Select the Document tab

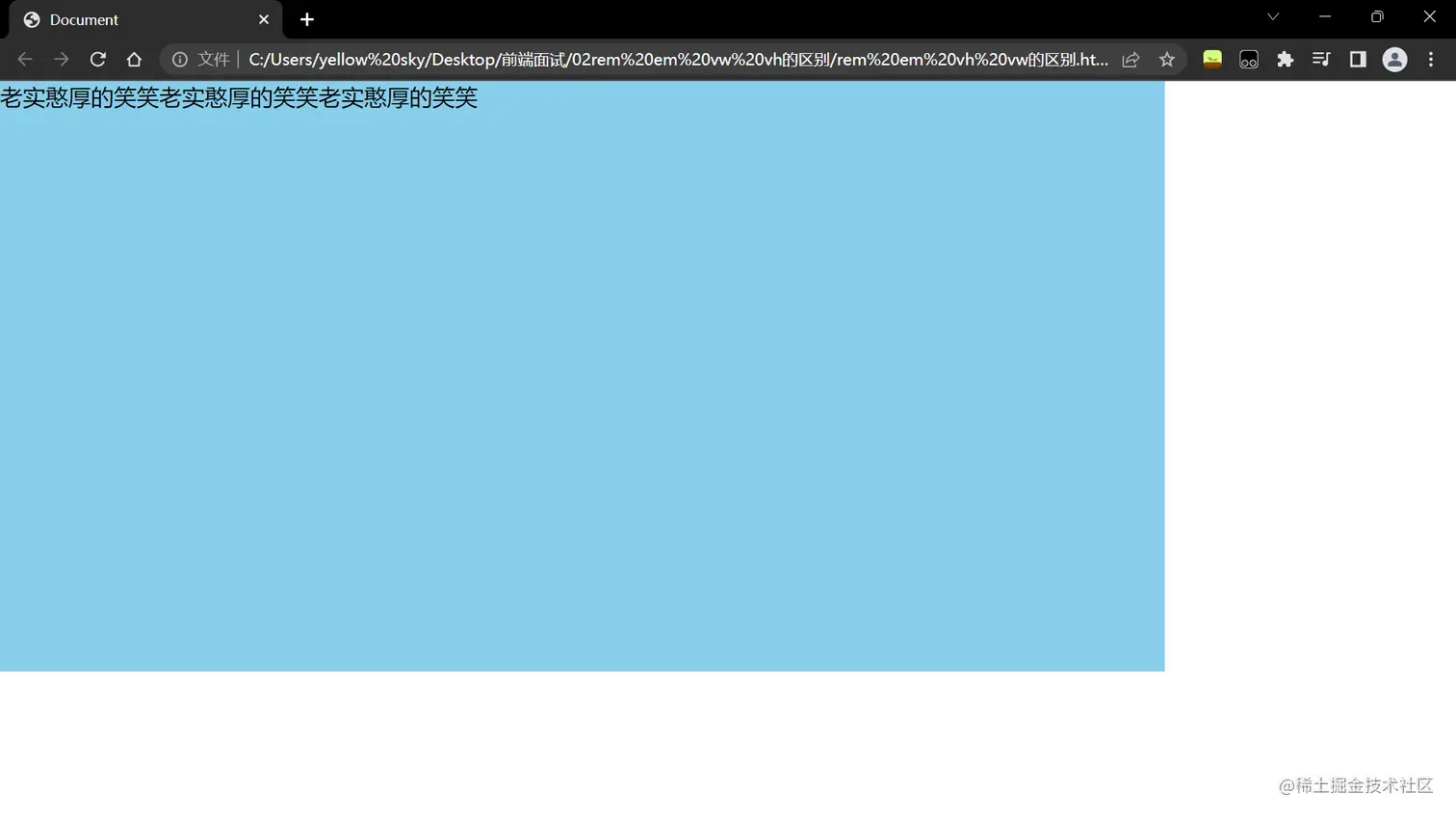click(x=144, y=19)
